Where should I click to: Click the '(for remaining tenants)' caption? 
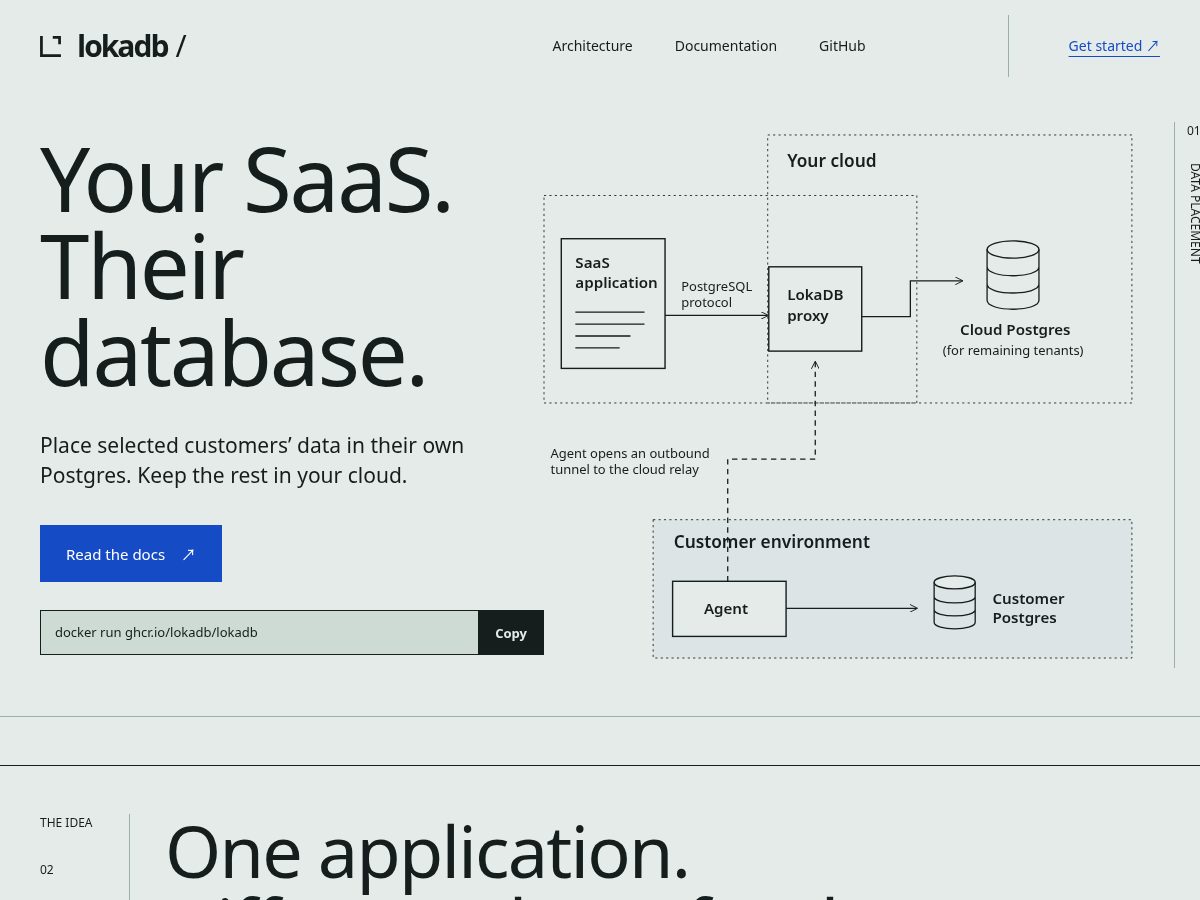tap(1013, 351)
